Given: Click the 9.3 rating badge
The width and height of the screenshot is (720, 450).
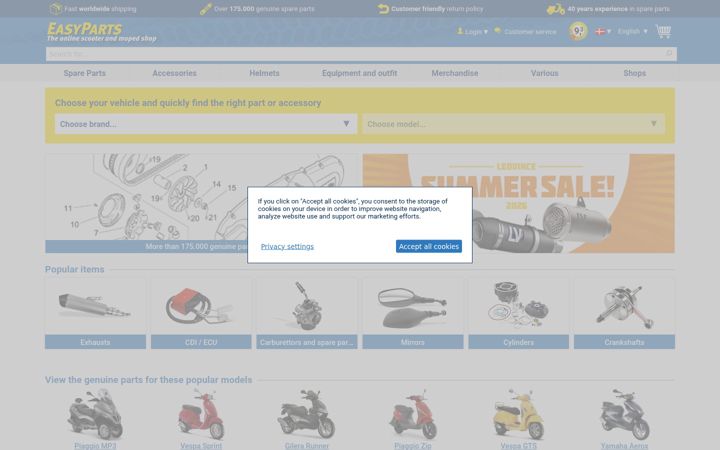Looking at the screenshot, I should click(578, 31).
